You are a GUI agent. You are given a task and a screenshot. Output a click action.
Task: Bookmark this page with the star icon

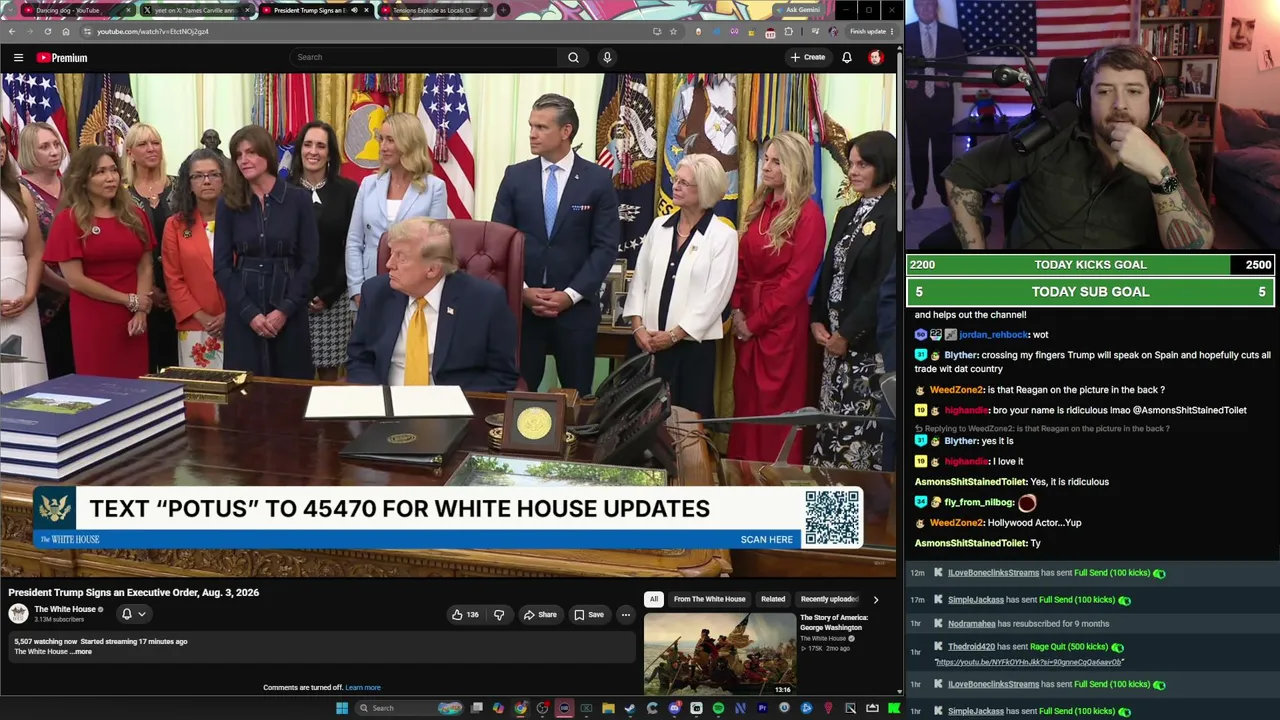click(673, 31)
